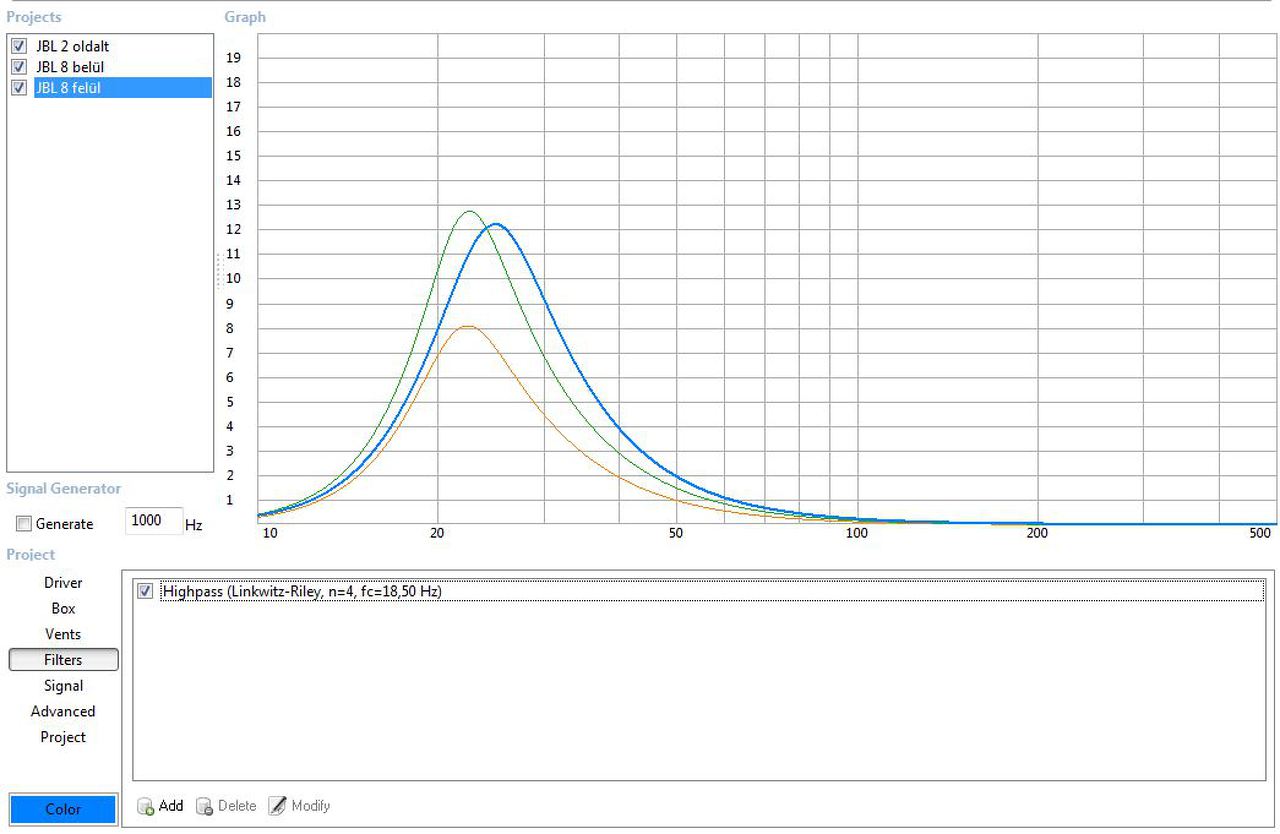Uncheck the JBL 8 felül project checkbox
Image resolution: width=1280 pixels, height=834 pixels.
tap(19, 88)
